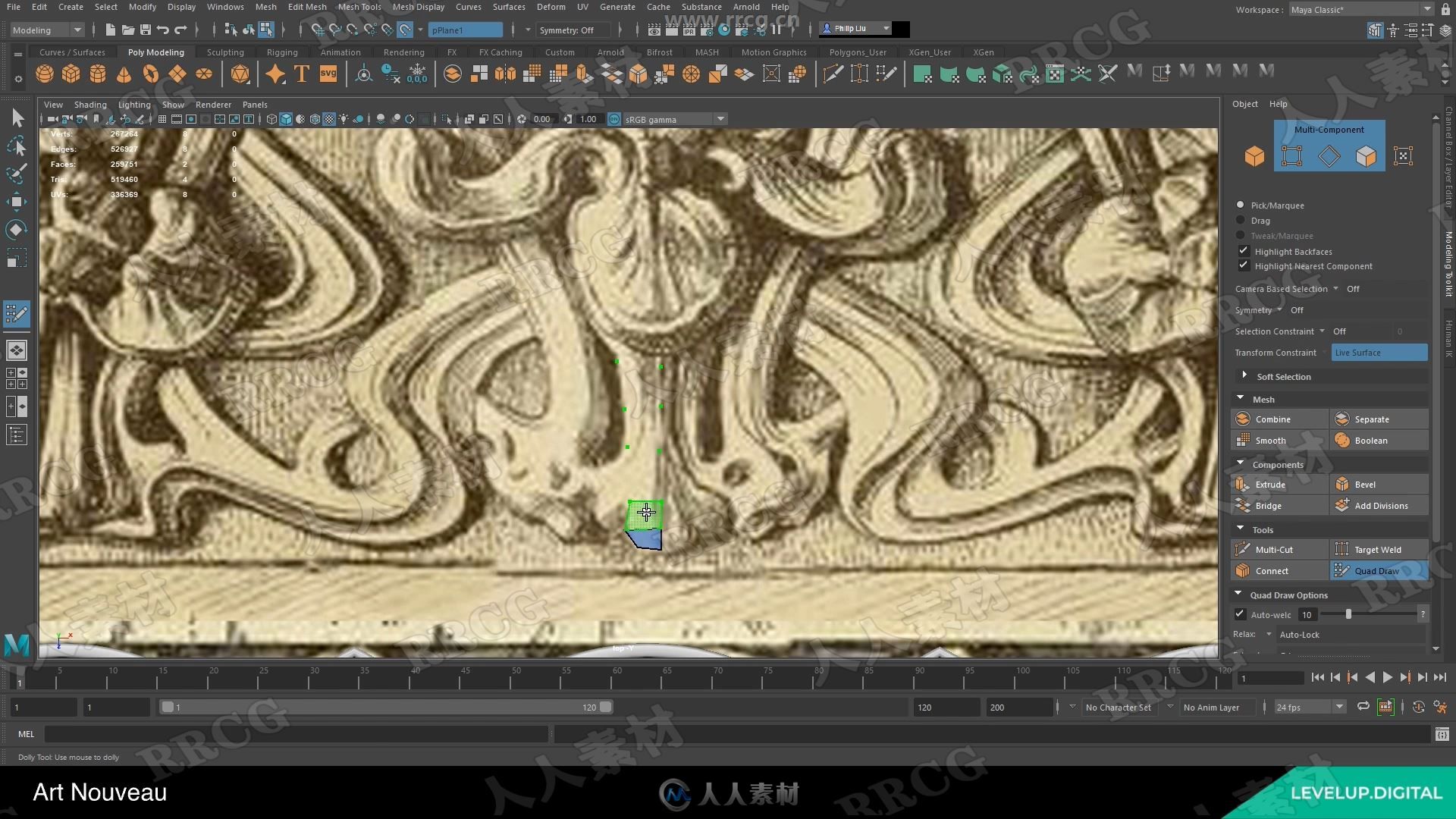1456x819 pixels.
Task: Select UV component mode icon
Action: point(1403,156)
